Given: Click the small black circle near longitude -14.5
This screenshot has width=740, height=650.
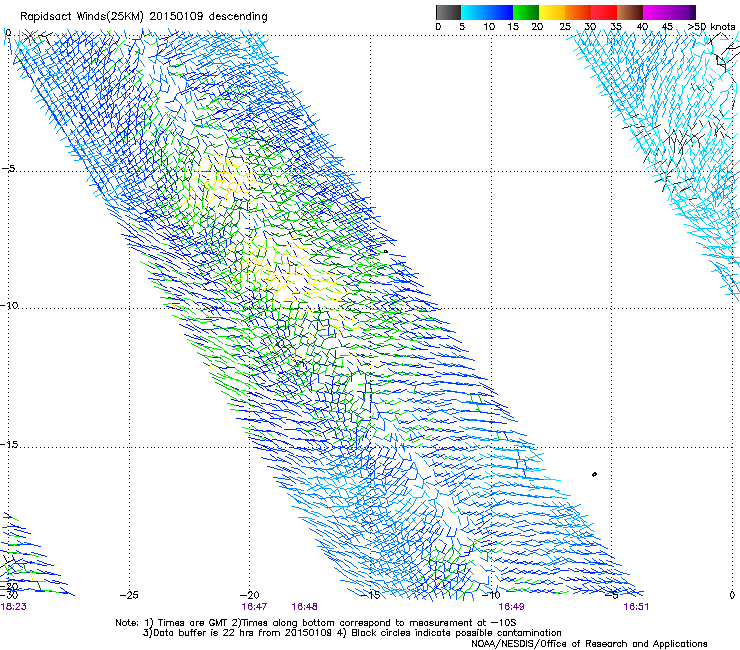Looking at the screenshot, I should click(386, 252).
